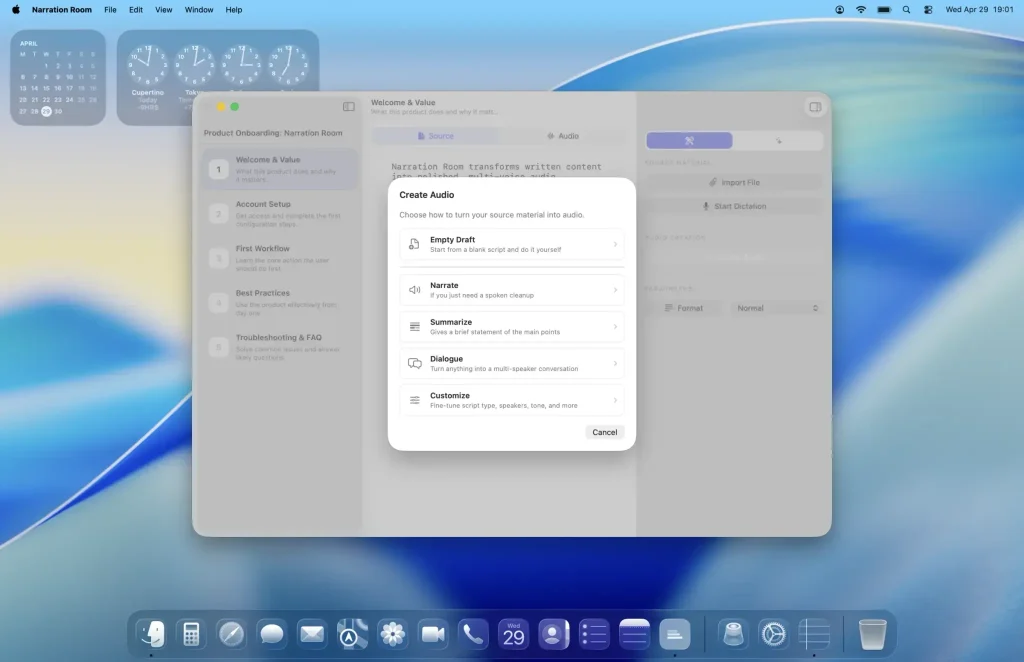
Task: Expand the Empty Draft row chevron
Action: point(615,244)
